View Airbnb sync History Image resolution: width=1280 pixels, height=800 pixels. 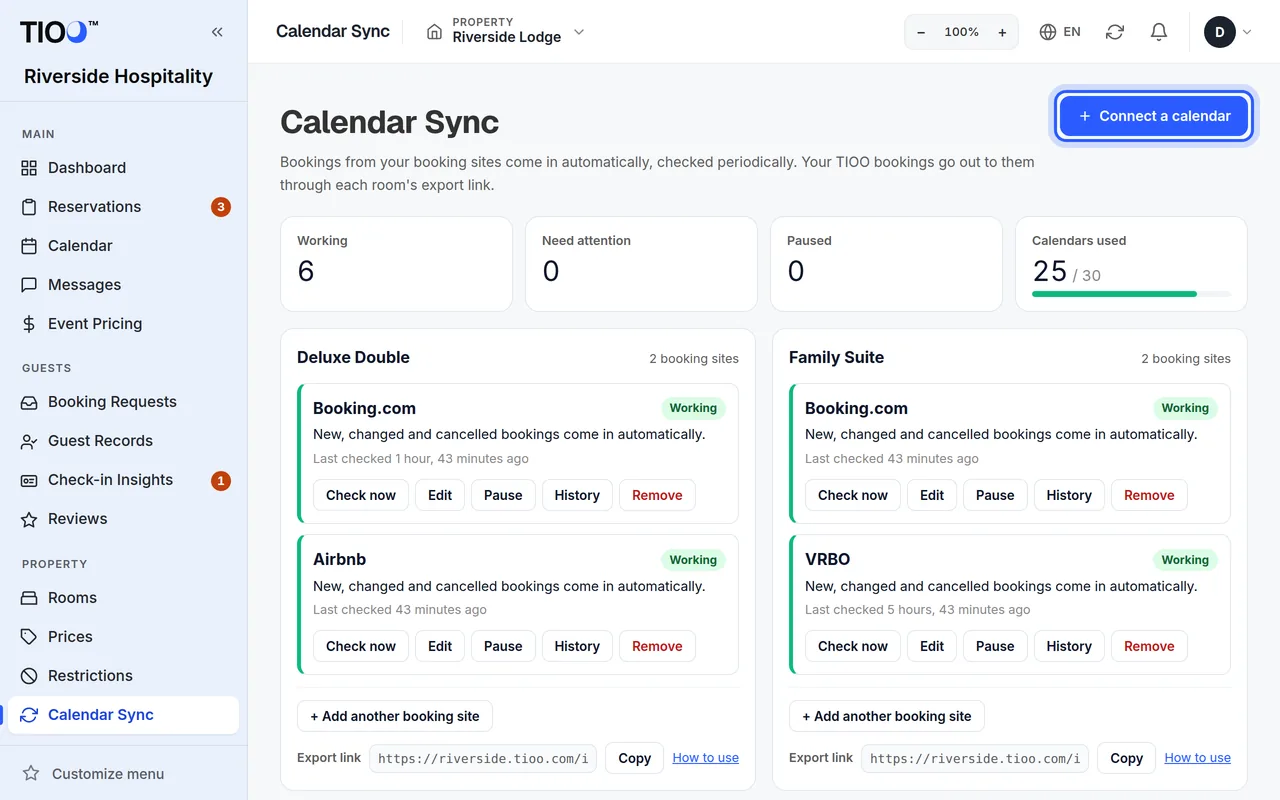[577, 646]
